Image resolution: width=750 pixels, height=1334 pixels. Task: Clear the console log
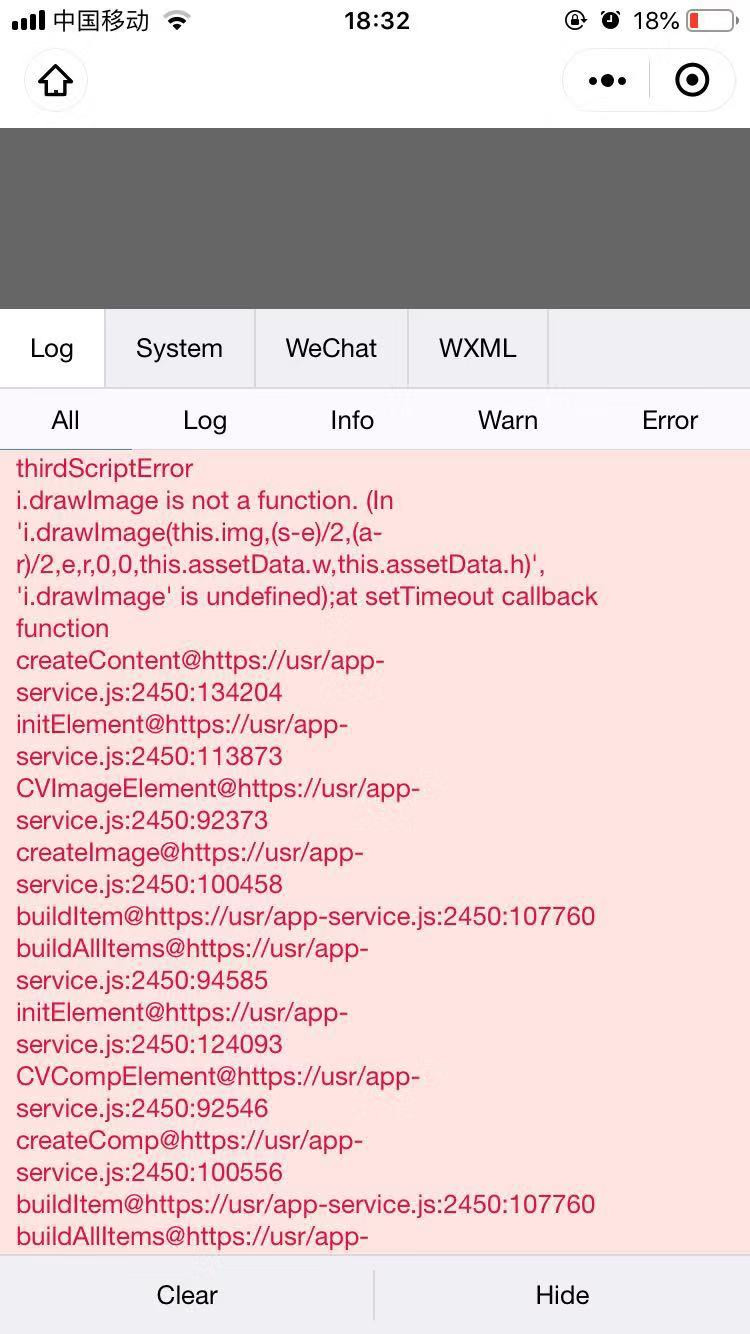pyautogui.click(x=187, y=1295)
